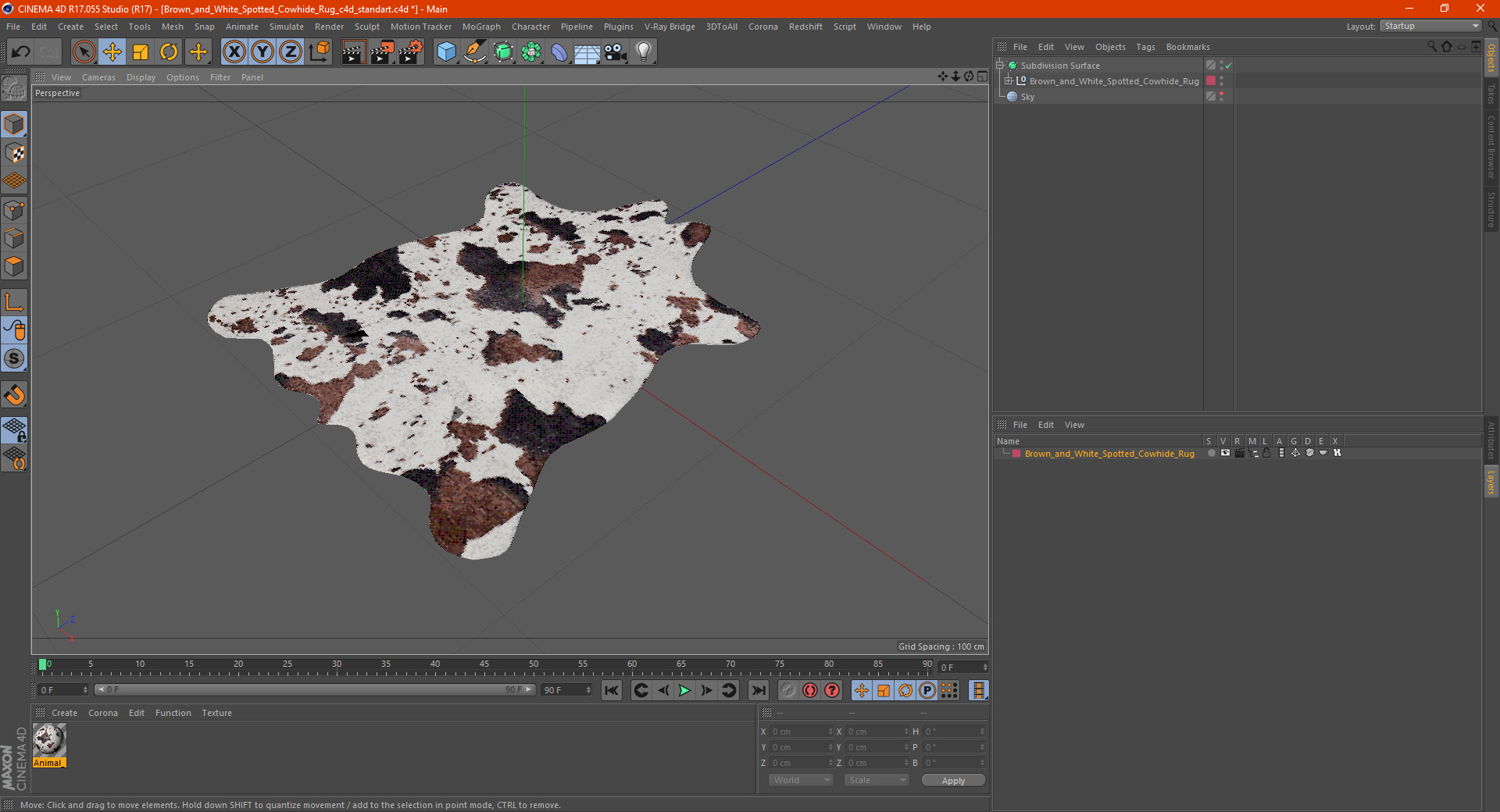Add a Light object
The width and height of the screenshot is (1500, 812).
[644, 52]
